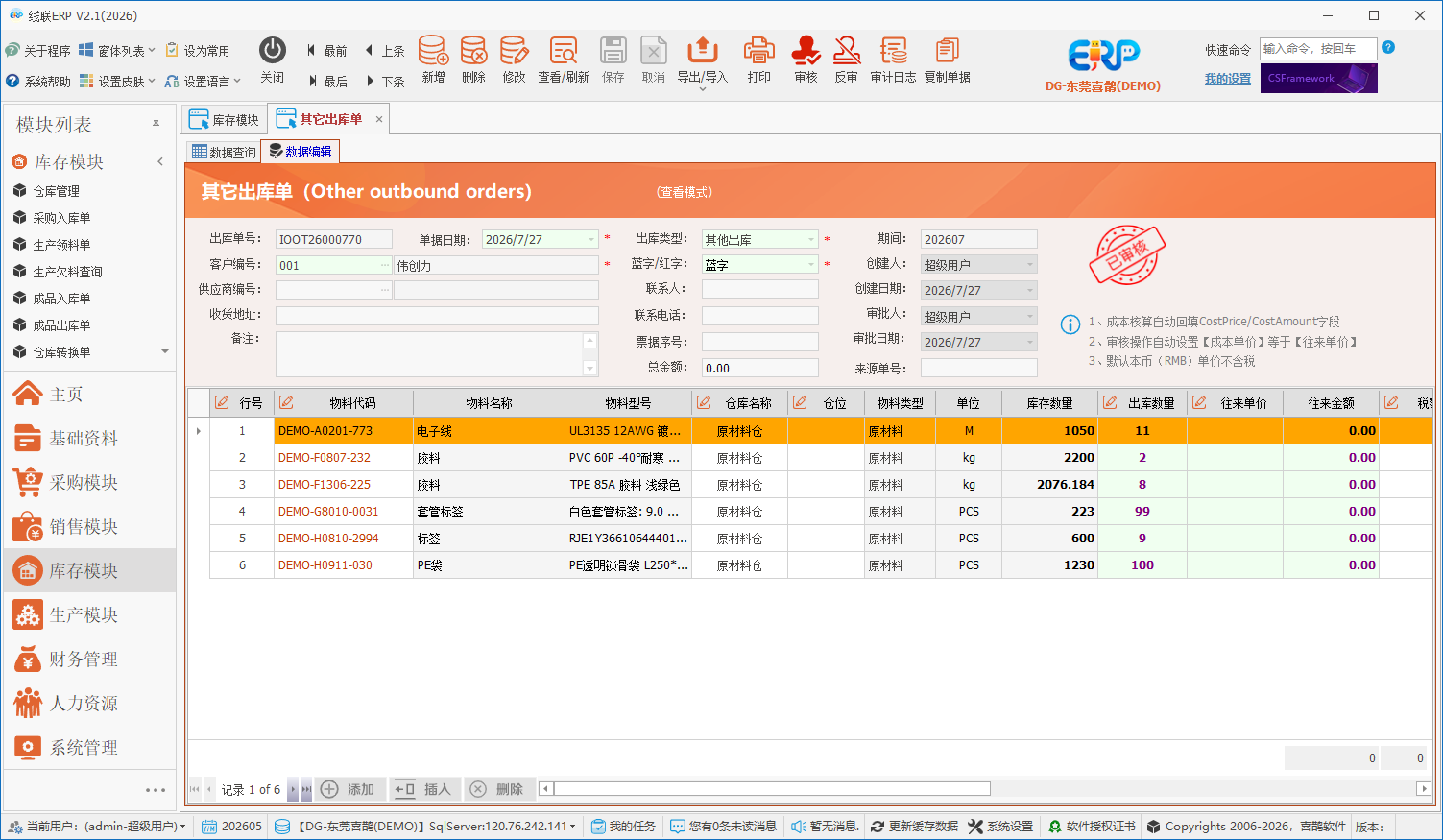Switch to the 数据查询 tab
The height and width of the screenshot is (840, 1443).
pos(224,152)
